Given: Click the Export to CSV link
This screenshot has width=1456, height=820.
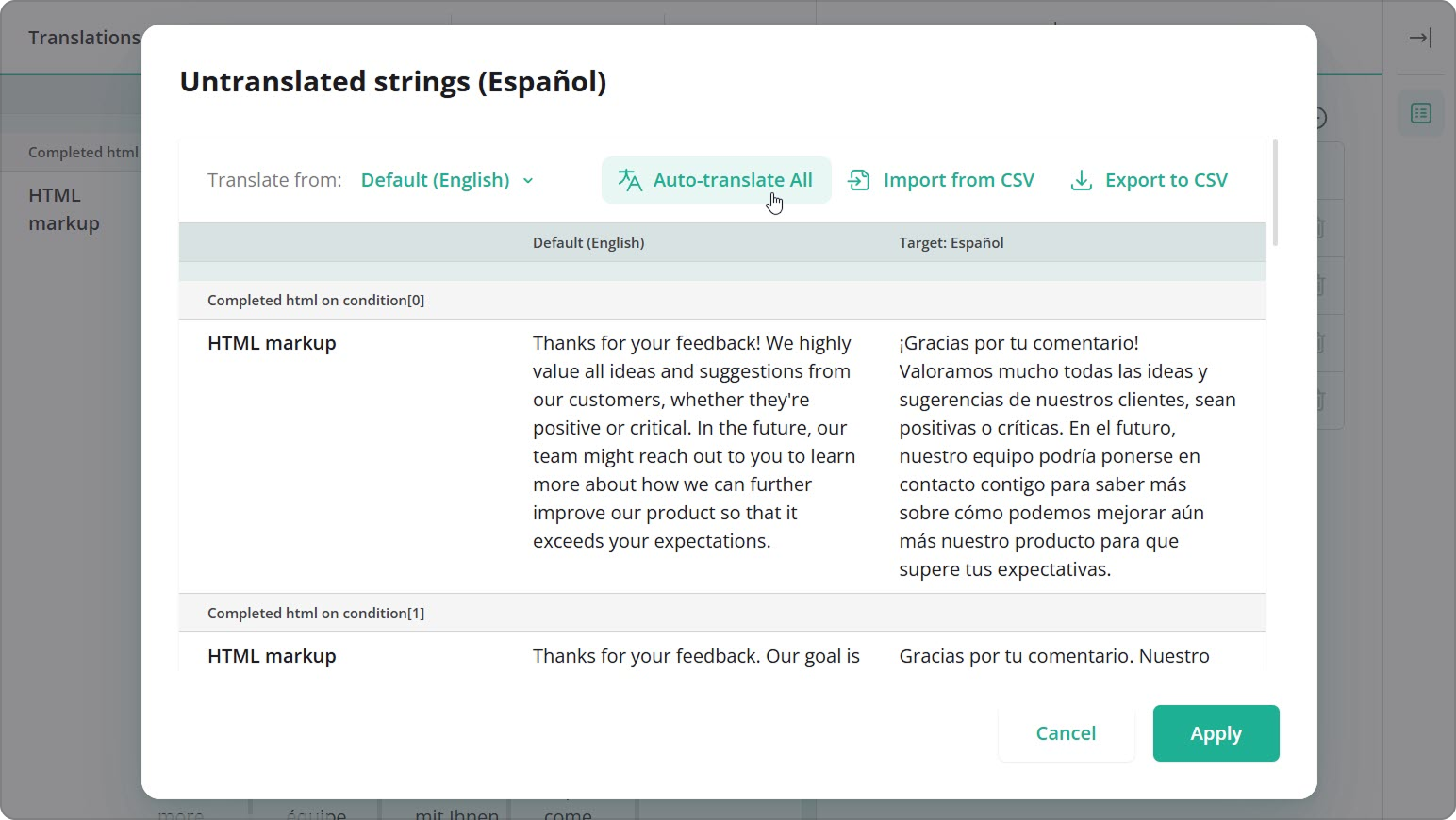Looking at the screenshot, I should tap(1166, 179).
